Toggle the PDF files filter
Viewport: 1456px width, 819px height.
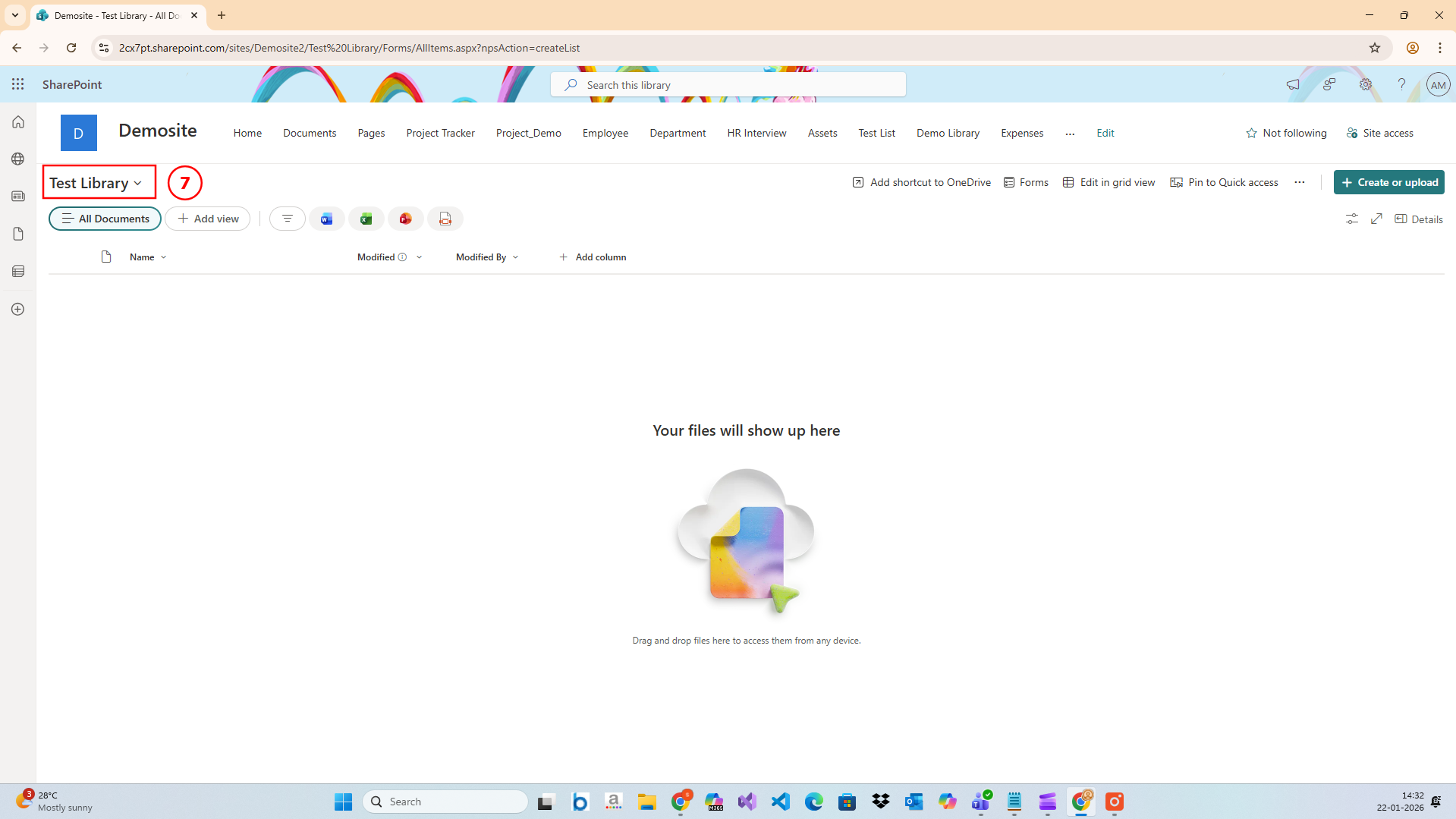[445, 219]
